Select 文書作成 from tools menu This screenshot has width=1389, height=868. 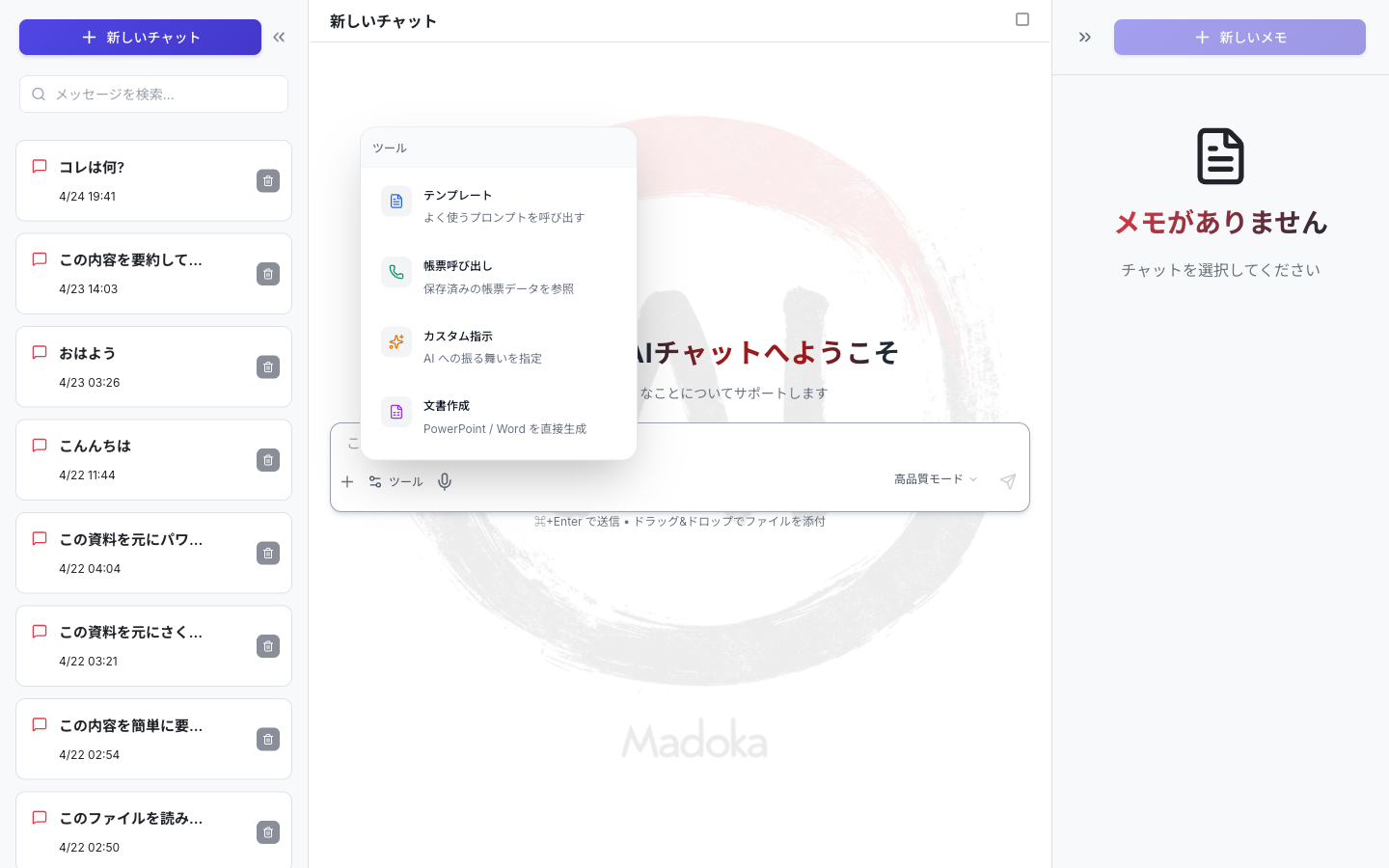499,417
